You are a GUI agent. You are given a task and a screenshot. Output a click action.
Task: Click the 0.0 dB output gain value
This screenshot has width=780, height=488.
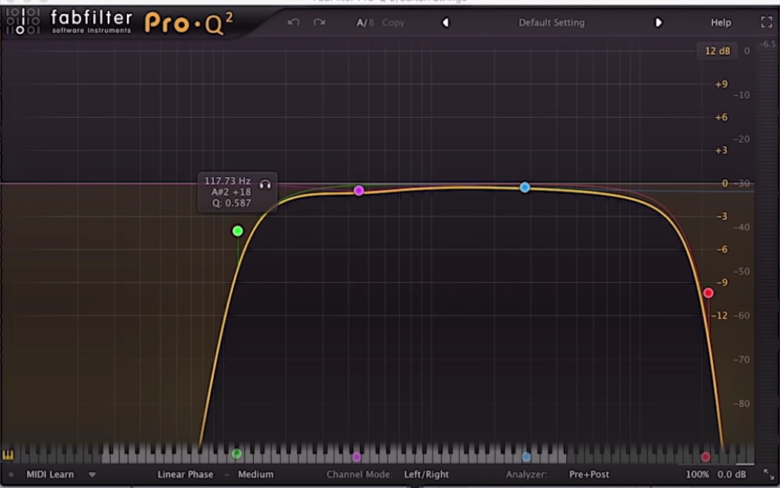pyautogui.click(x=731, y=475)
